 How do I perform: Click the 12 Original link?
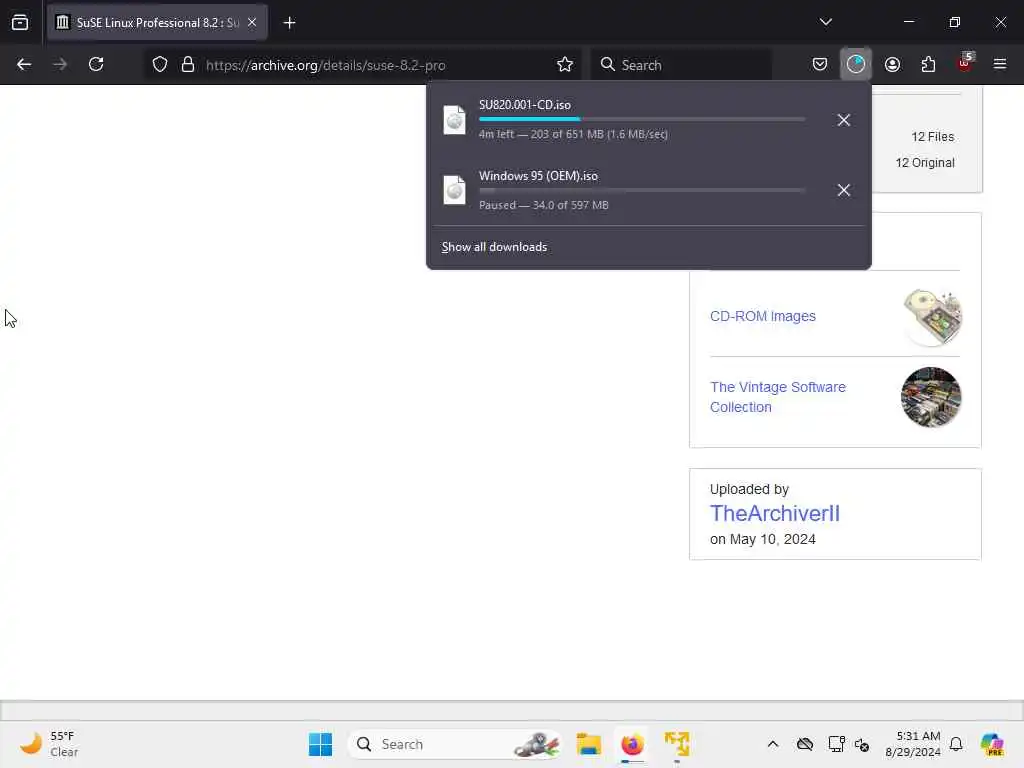coord(925,163)
